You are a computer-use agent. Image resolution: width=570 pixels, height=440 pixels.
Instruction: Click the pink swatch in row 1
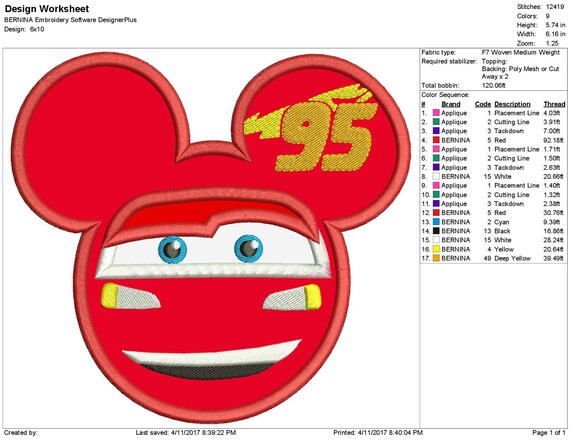pyautogui.click(x=436, y=113)
